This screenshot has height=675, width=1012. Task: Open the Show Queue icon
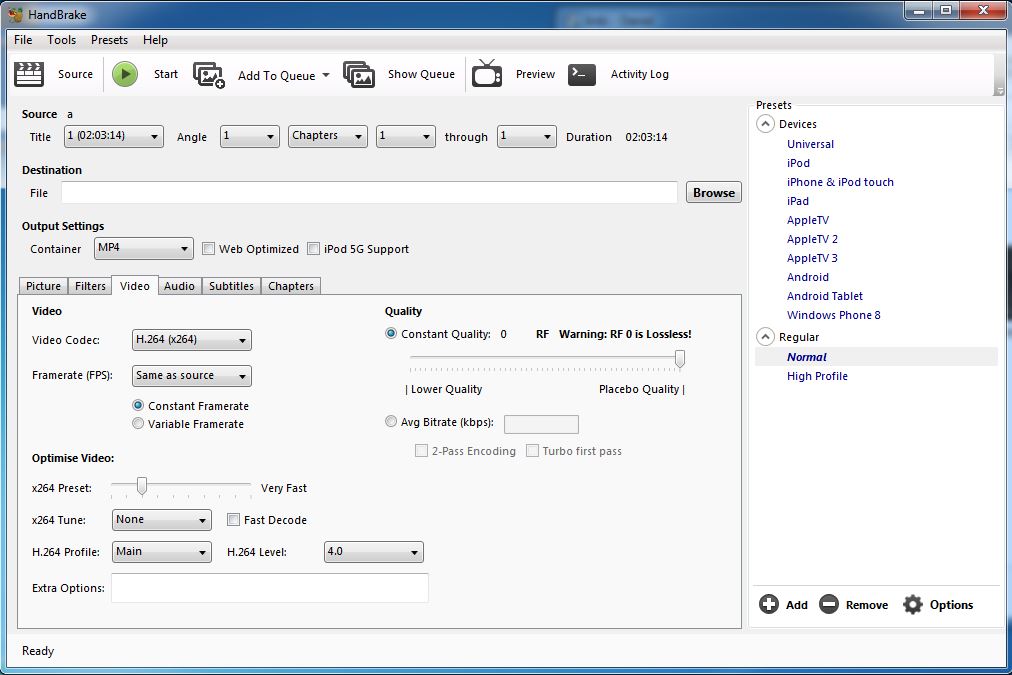[359, 74]
